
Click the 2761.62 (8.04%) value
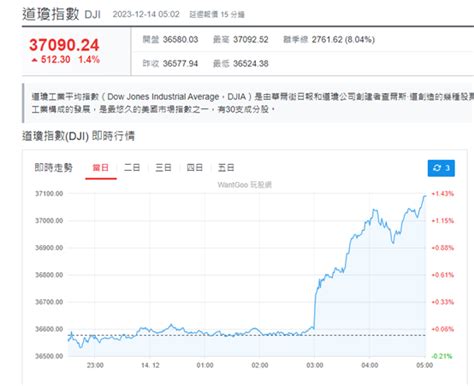pos(343,40)
